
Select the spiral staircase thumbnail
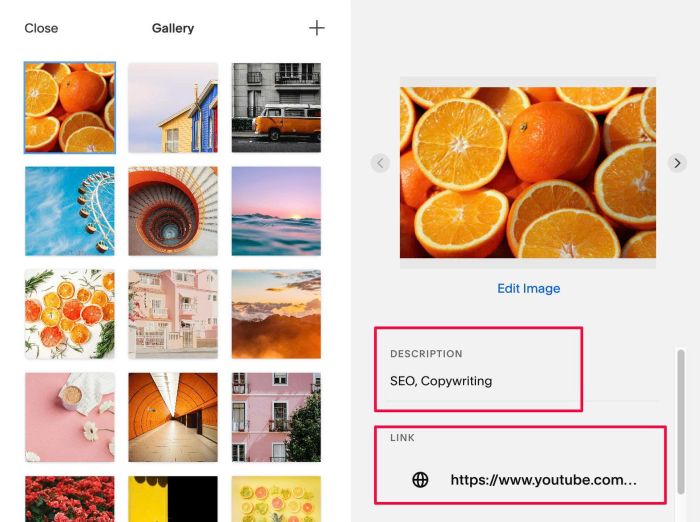pos(173,211)
